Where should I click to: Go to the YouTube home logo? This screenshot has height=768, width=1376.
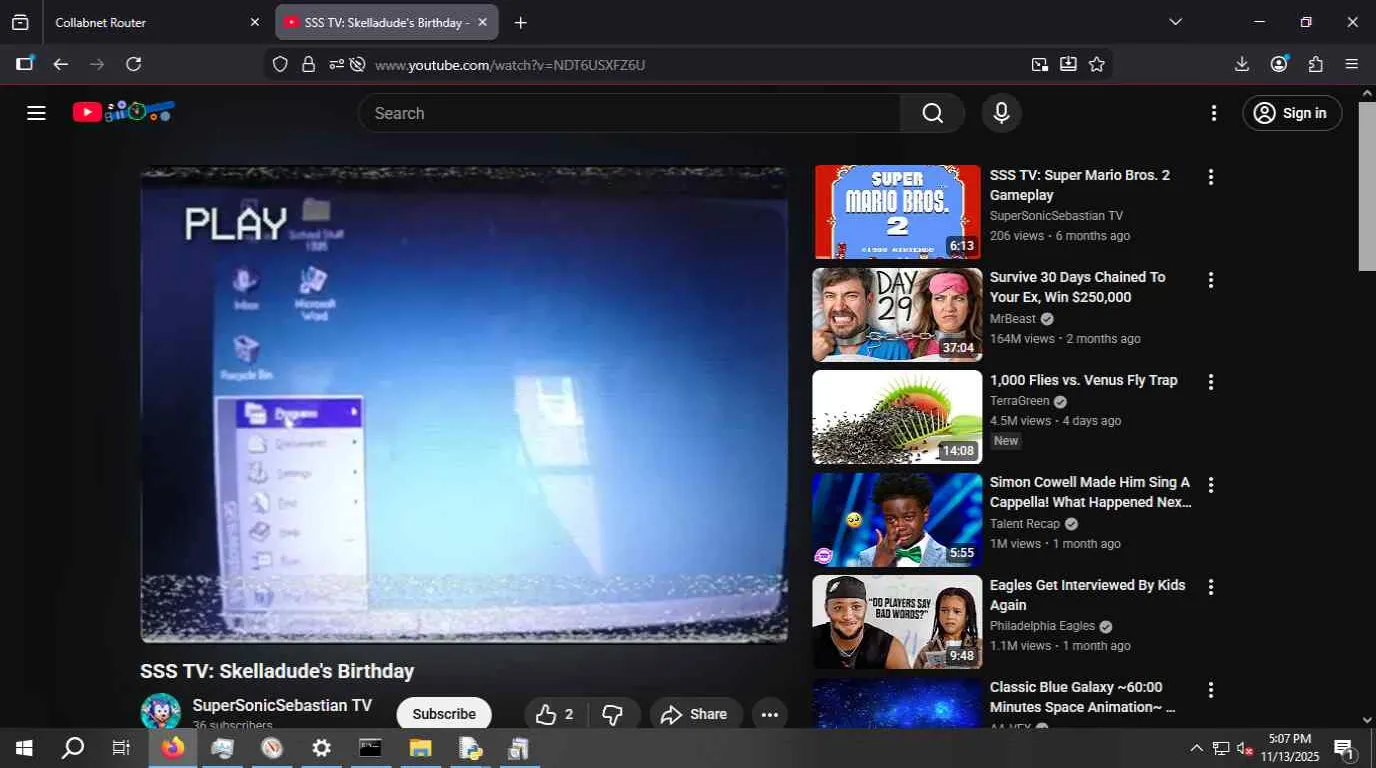pos(124,112)
